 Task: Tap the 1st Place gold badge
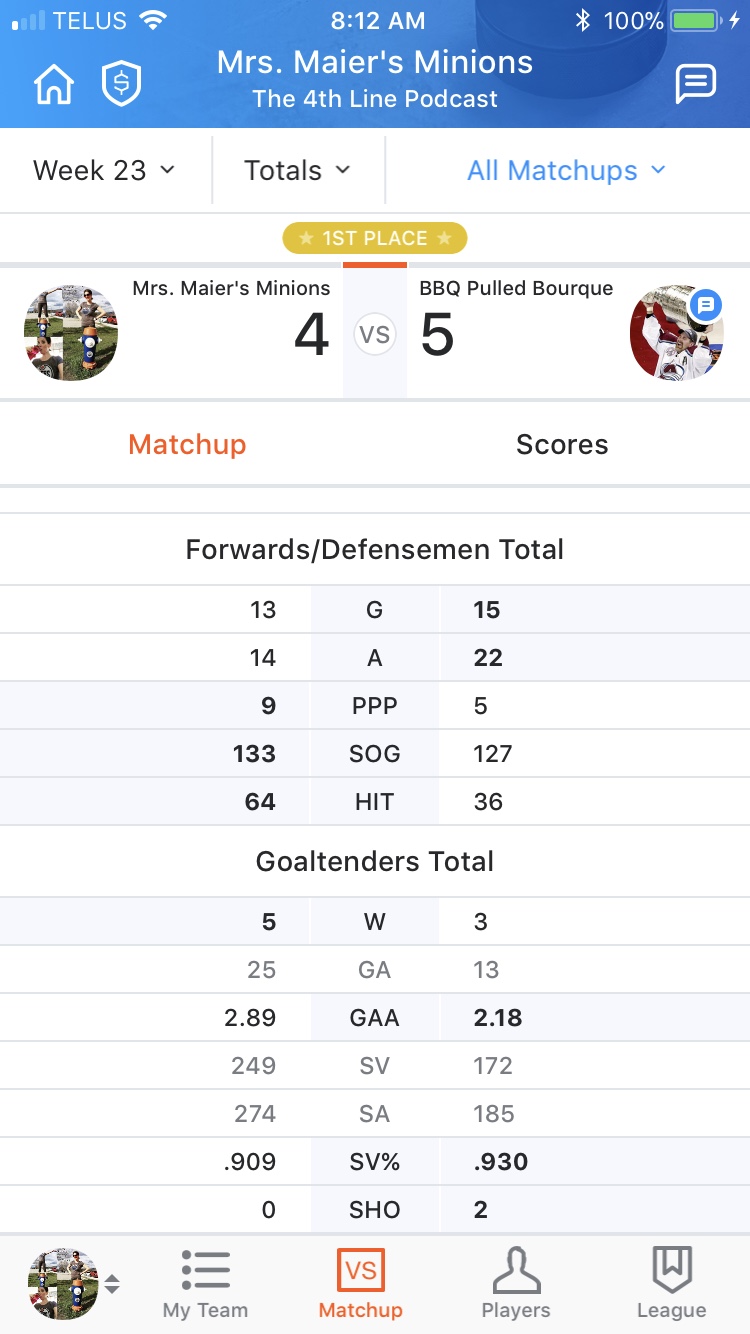tap(375, 238)
